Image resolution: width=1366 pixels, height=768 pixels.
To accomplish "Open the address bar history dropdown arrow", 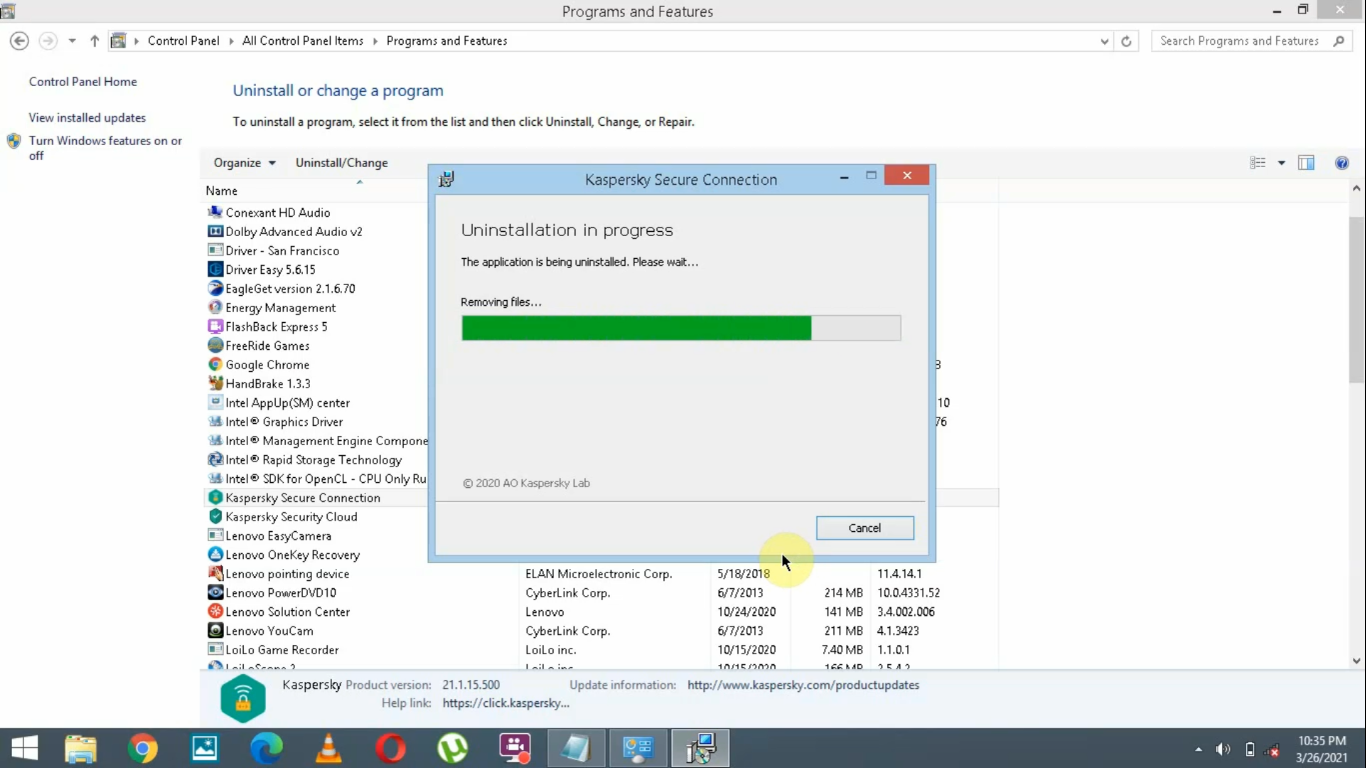I will tap(1104, 41).
